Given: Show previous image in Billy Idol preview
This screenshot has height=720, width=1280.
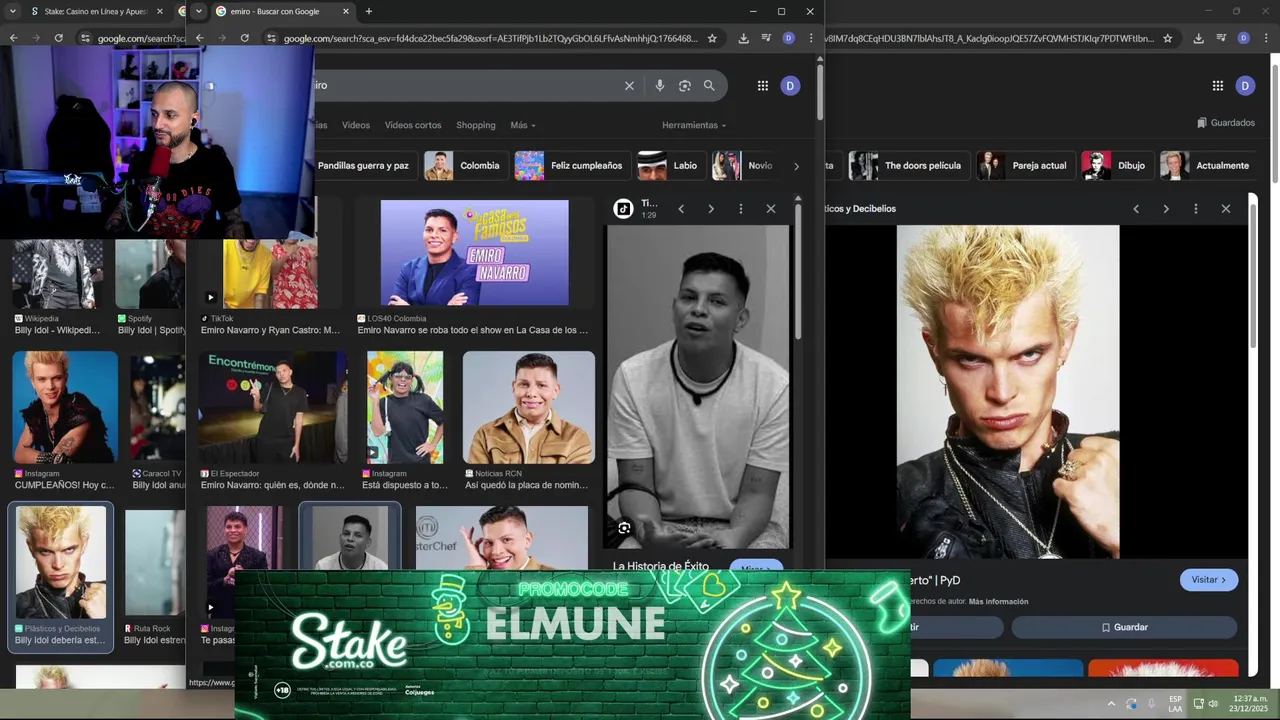Looking at the screenshot, I should pyautogui.click(x=1136, y=209).
